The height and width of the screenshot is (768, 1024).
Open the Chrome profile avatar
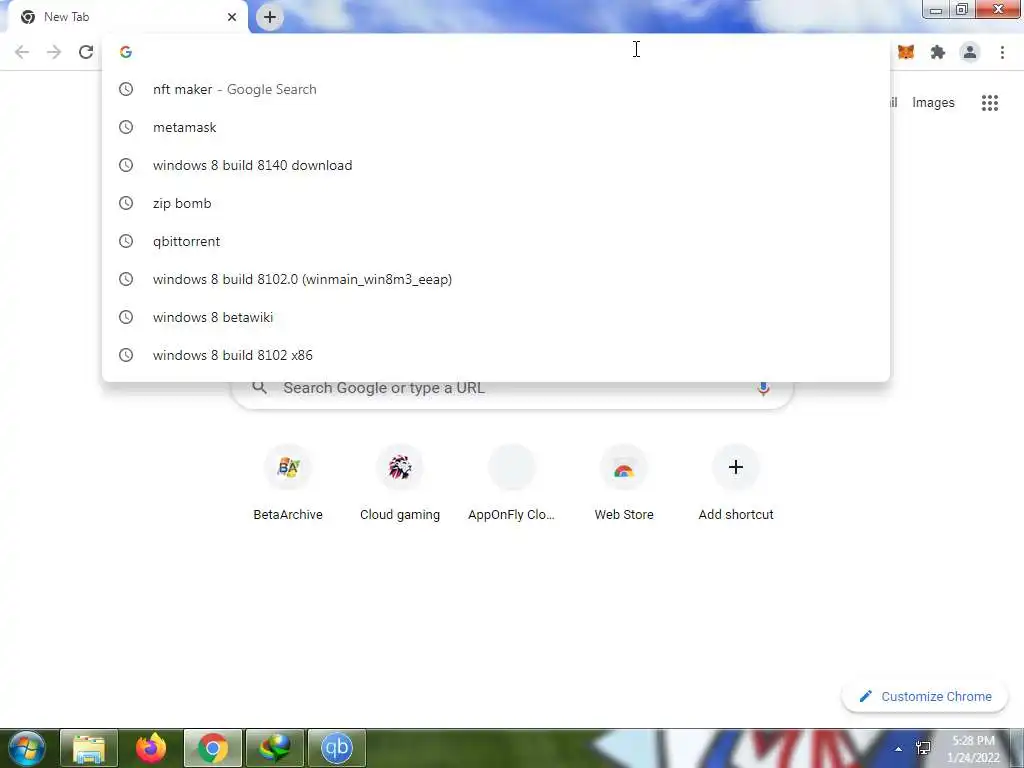970,52
